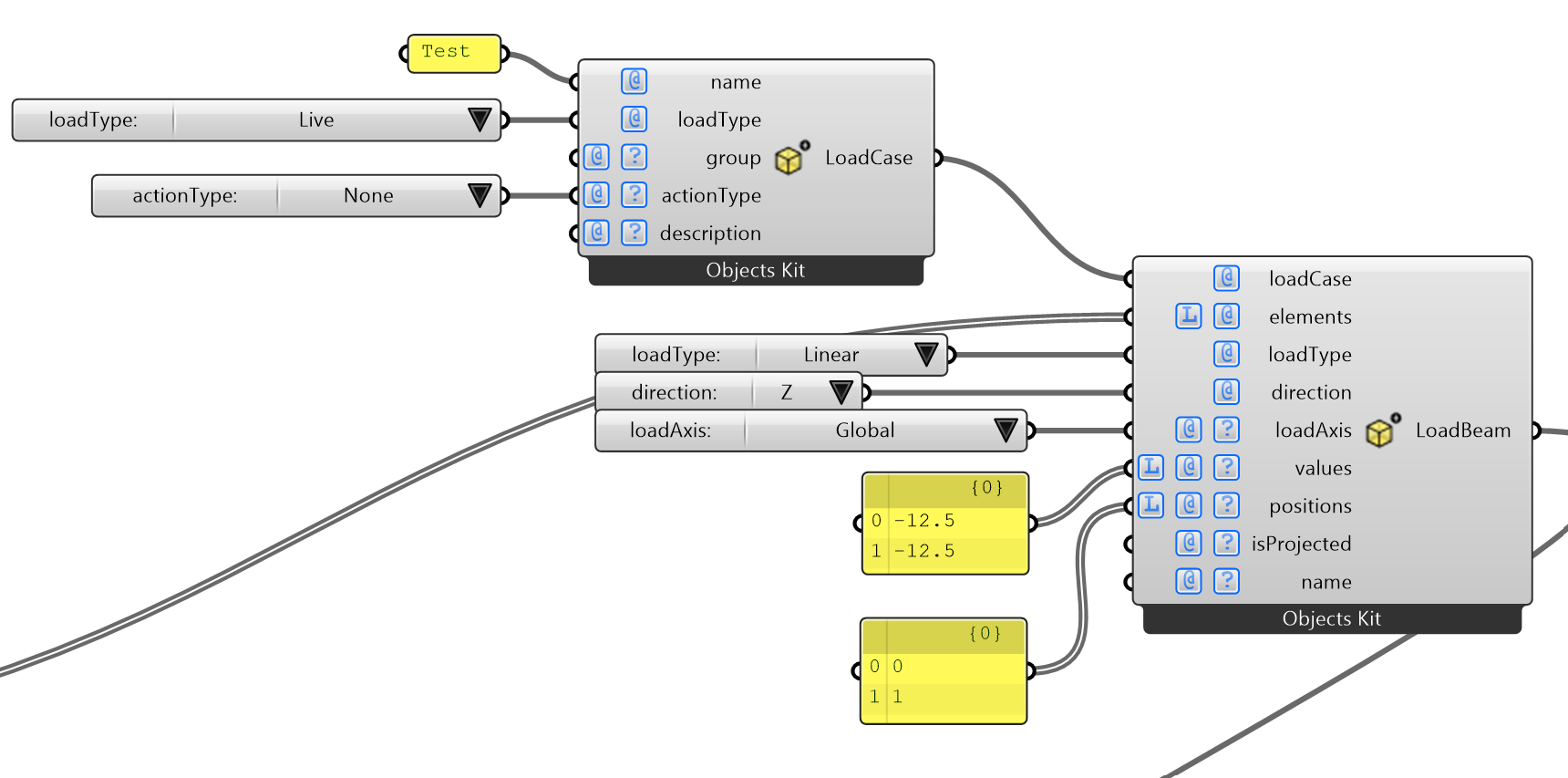The width and height of the screenshot is (1568, 778).
Task: Click the L list icon beside positions input
Action: pyautogui.click(x=1151, y=505)
